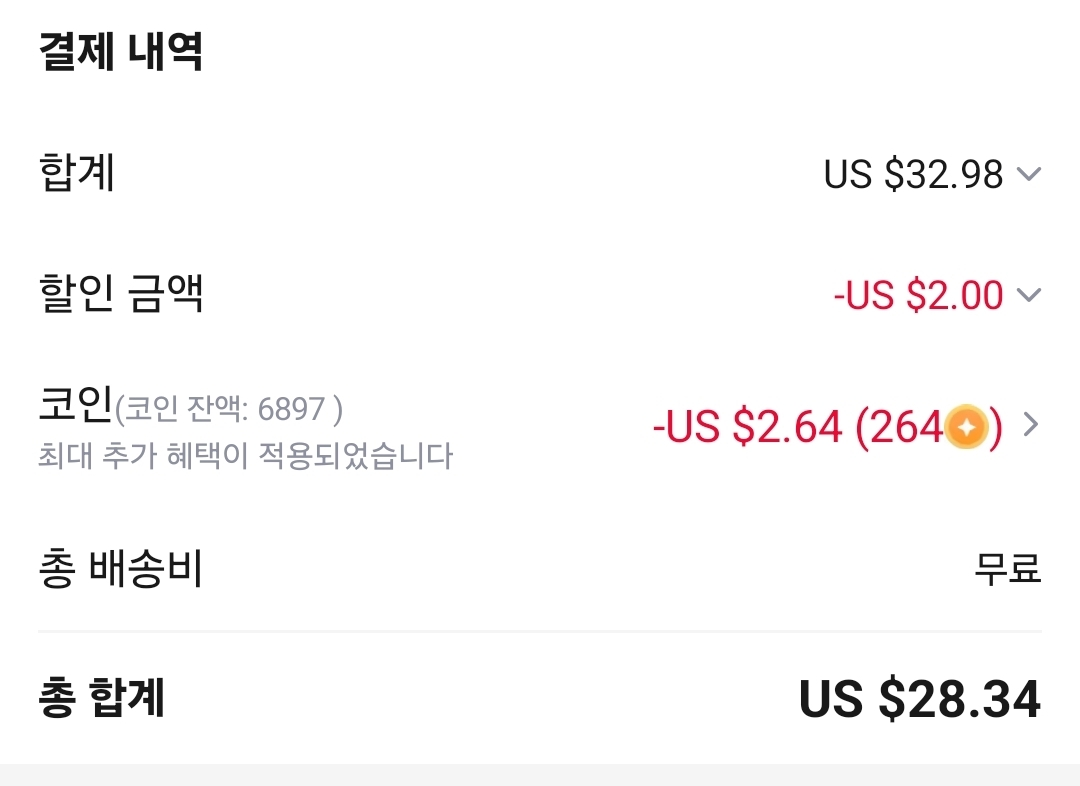
Task: Click the 결제 내역 heading
Action: (120, 52)
